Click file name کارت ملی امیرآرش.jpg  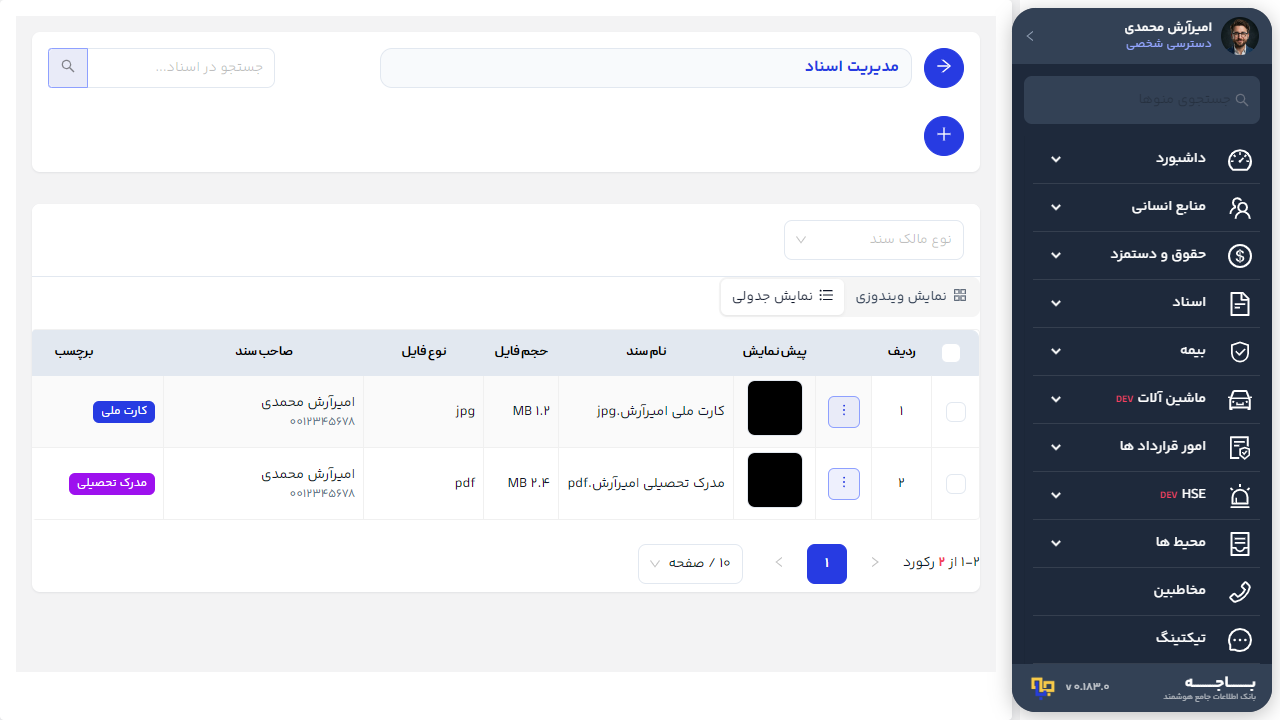pos(660,411)
